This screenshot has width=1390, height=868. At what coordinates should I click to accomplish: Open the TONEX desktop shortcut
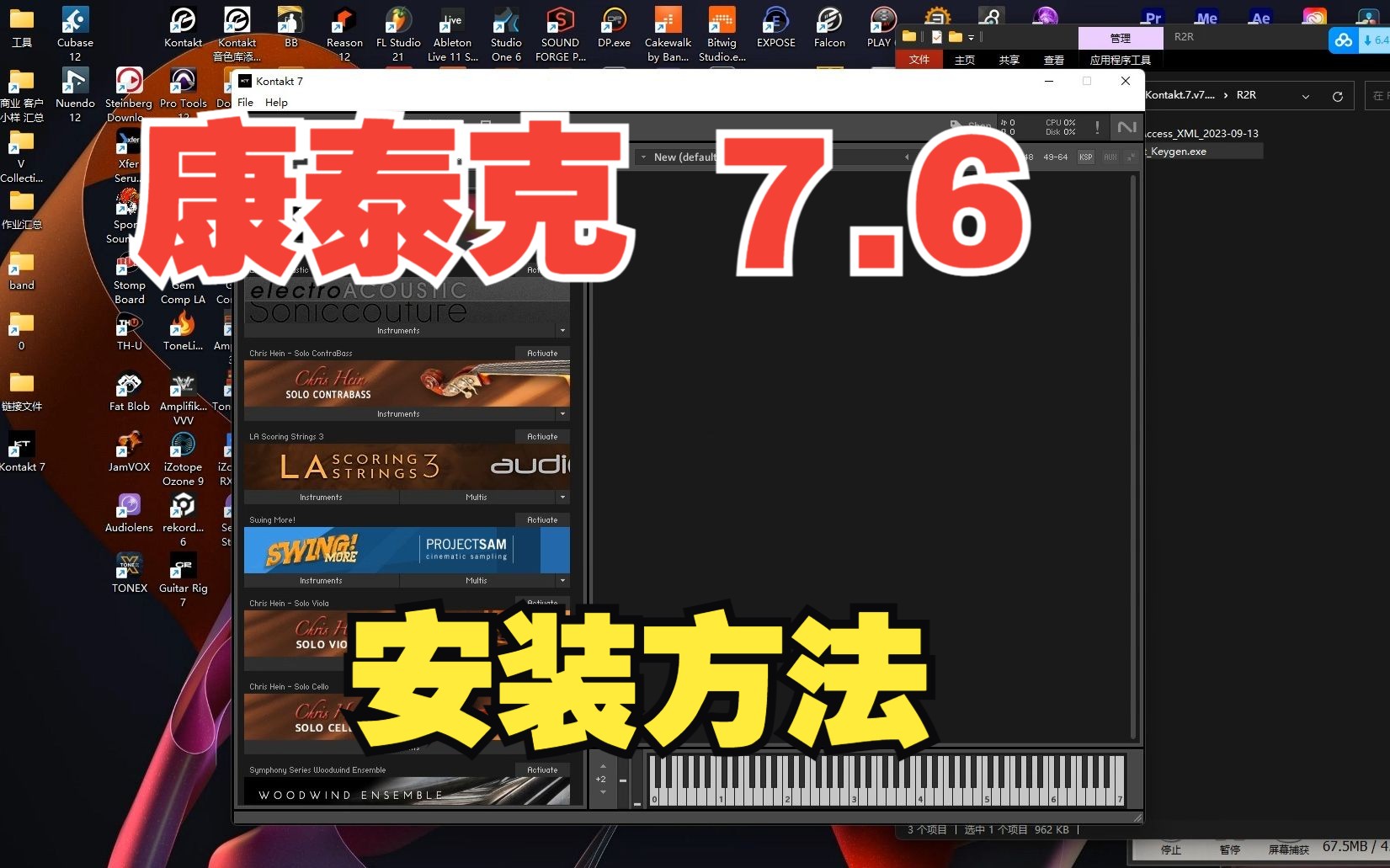[129, 574]
